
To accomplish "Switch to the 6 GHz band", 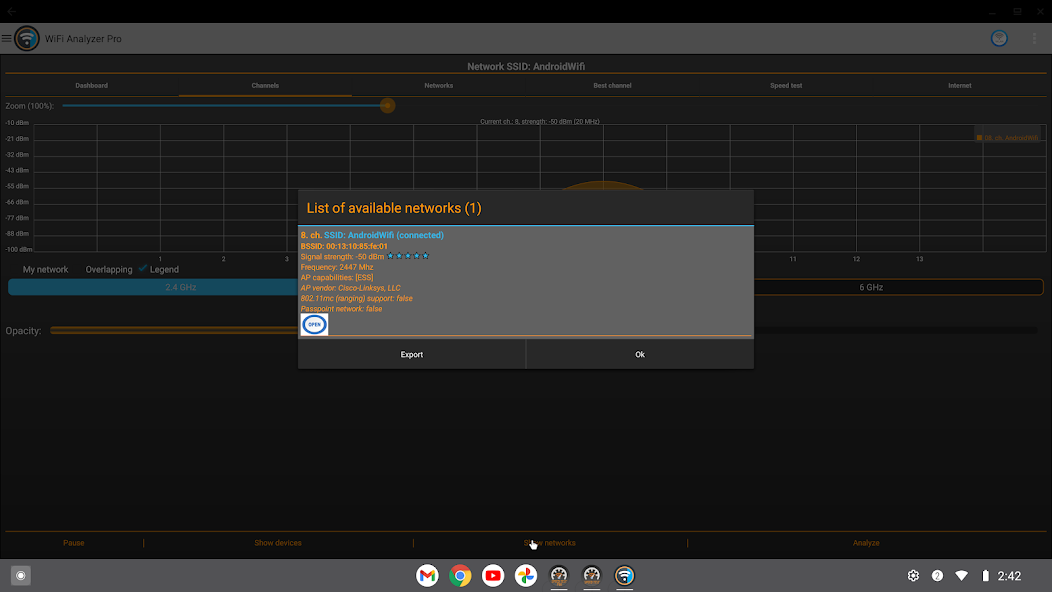I will [x=870, y=287].
